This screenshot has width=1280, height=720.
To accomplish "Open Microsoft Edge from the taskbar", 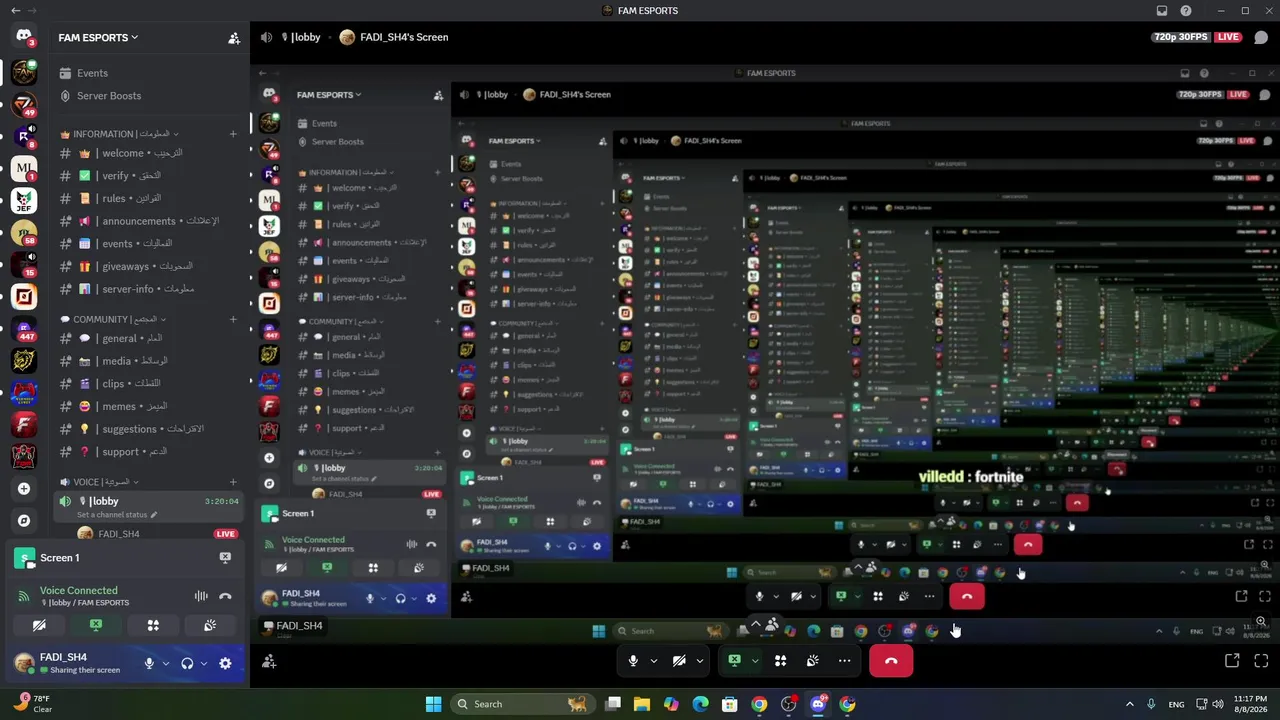I will click(x=700, y=704).
